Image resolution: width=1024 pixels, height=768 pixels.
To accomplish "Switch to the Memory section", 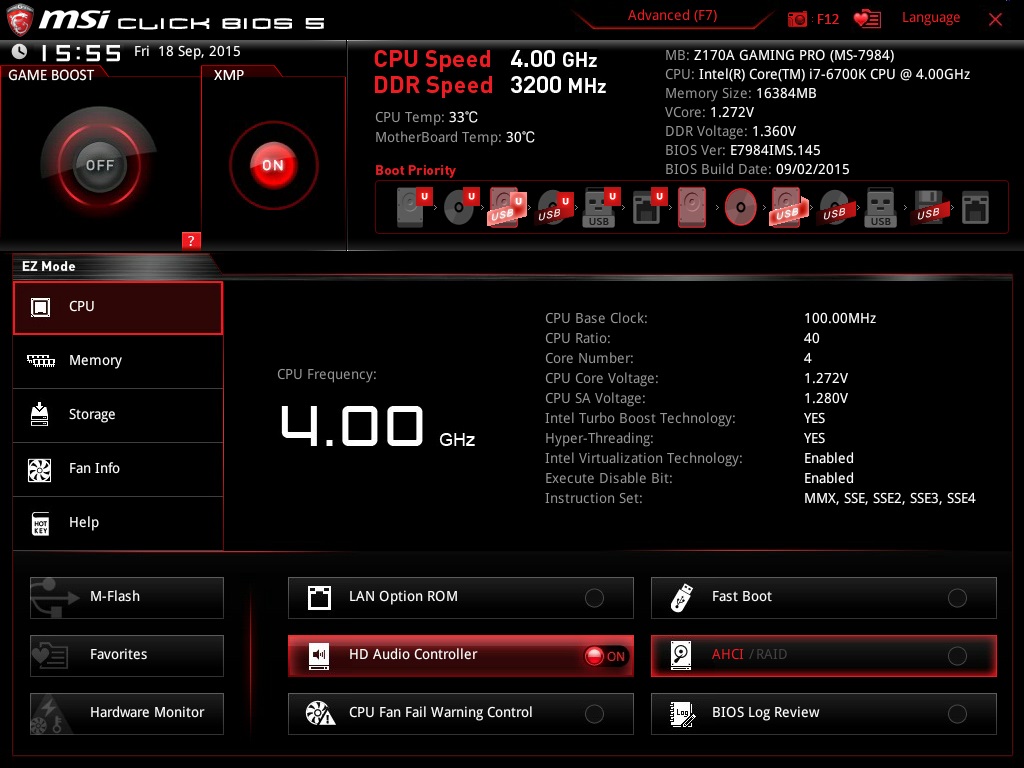I will (118, 361).
